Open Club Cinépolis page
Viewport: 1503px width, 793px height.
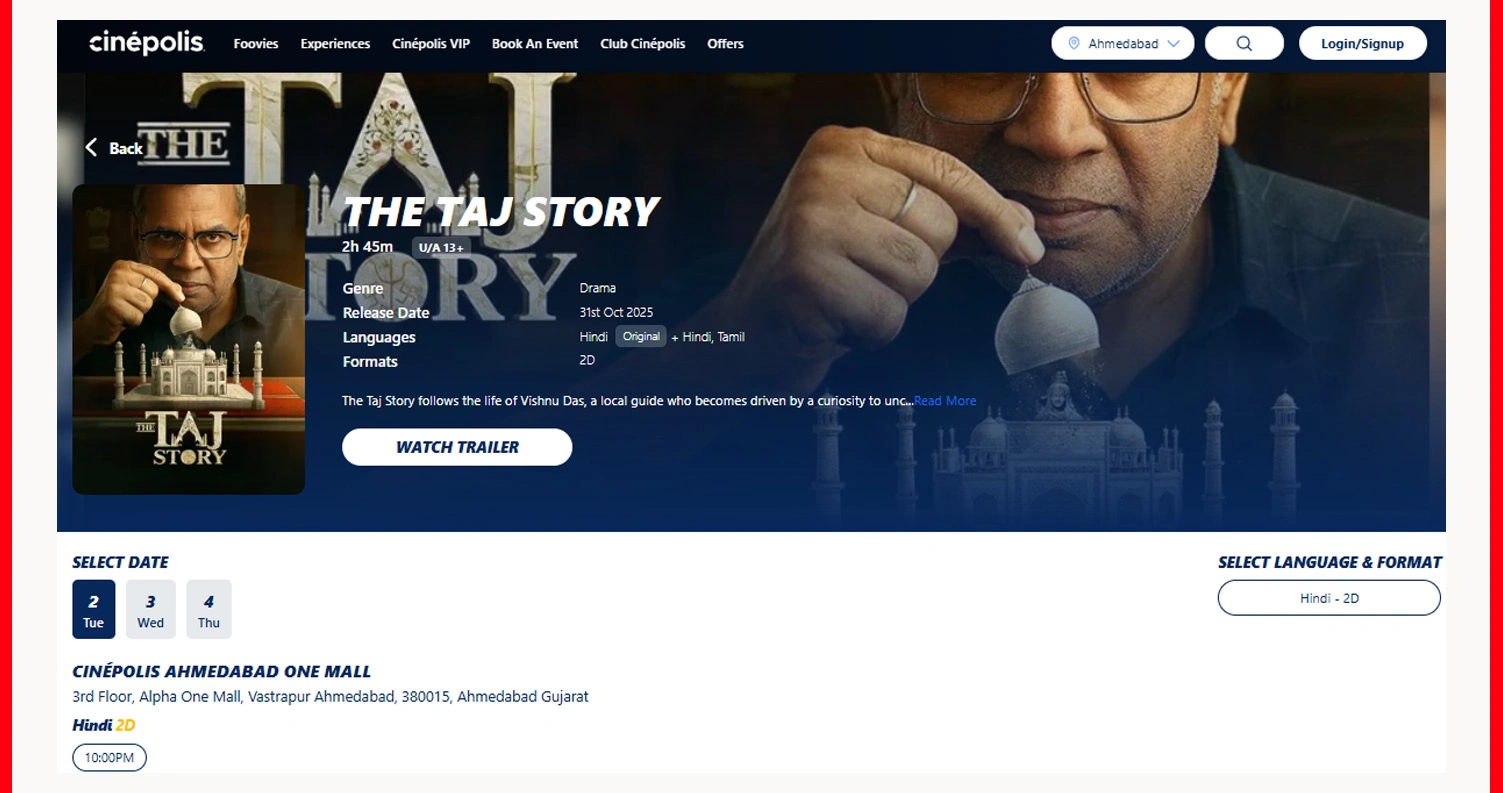coord(643,44)
